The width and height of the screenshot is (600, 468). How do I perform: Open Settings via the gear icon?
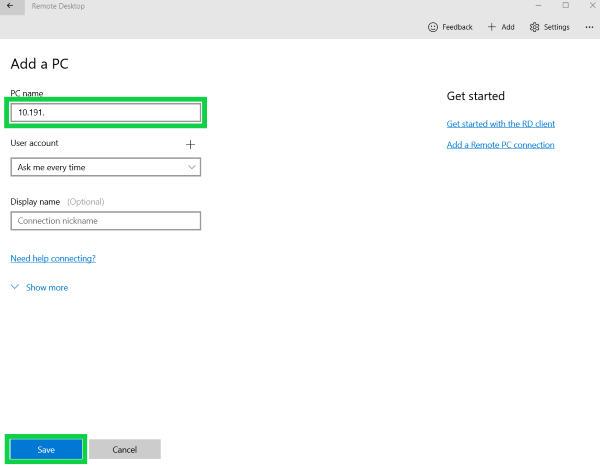coord(535,27)
